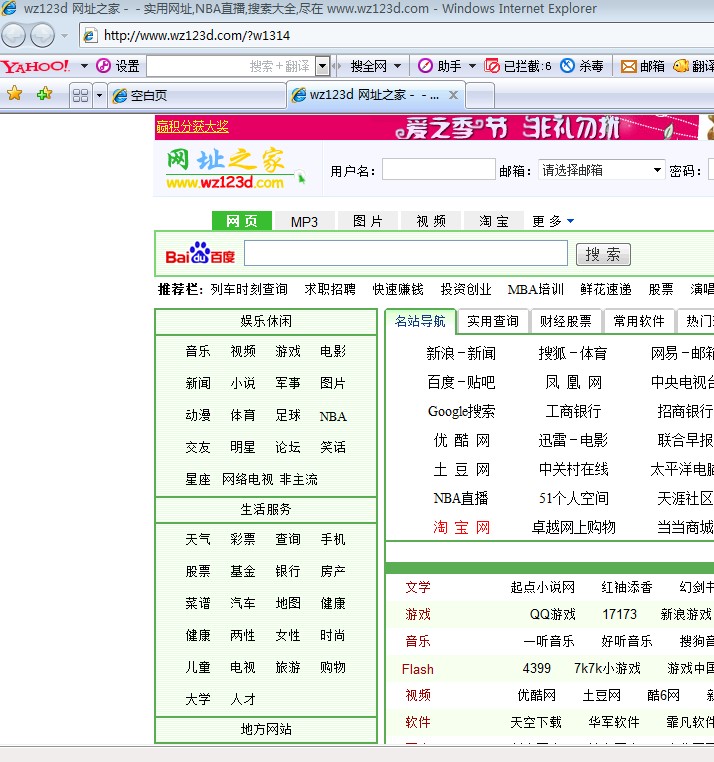The image size is (714, 762).
Task: Close the wz123d 网址之家 tab
Action: pos(453,96)
